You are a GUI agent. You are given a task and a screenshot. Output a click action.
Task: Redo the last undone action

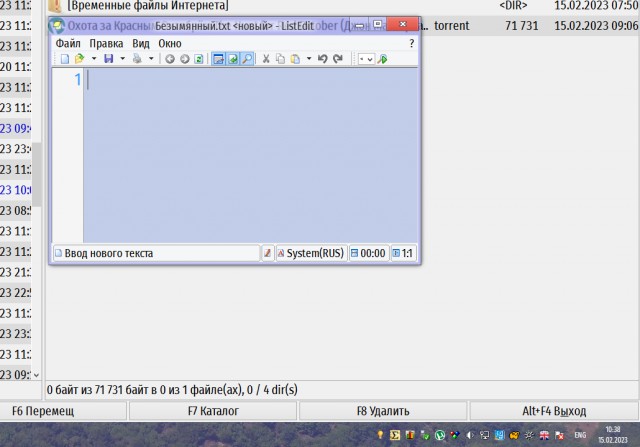coord(337,59)
